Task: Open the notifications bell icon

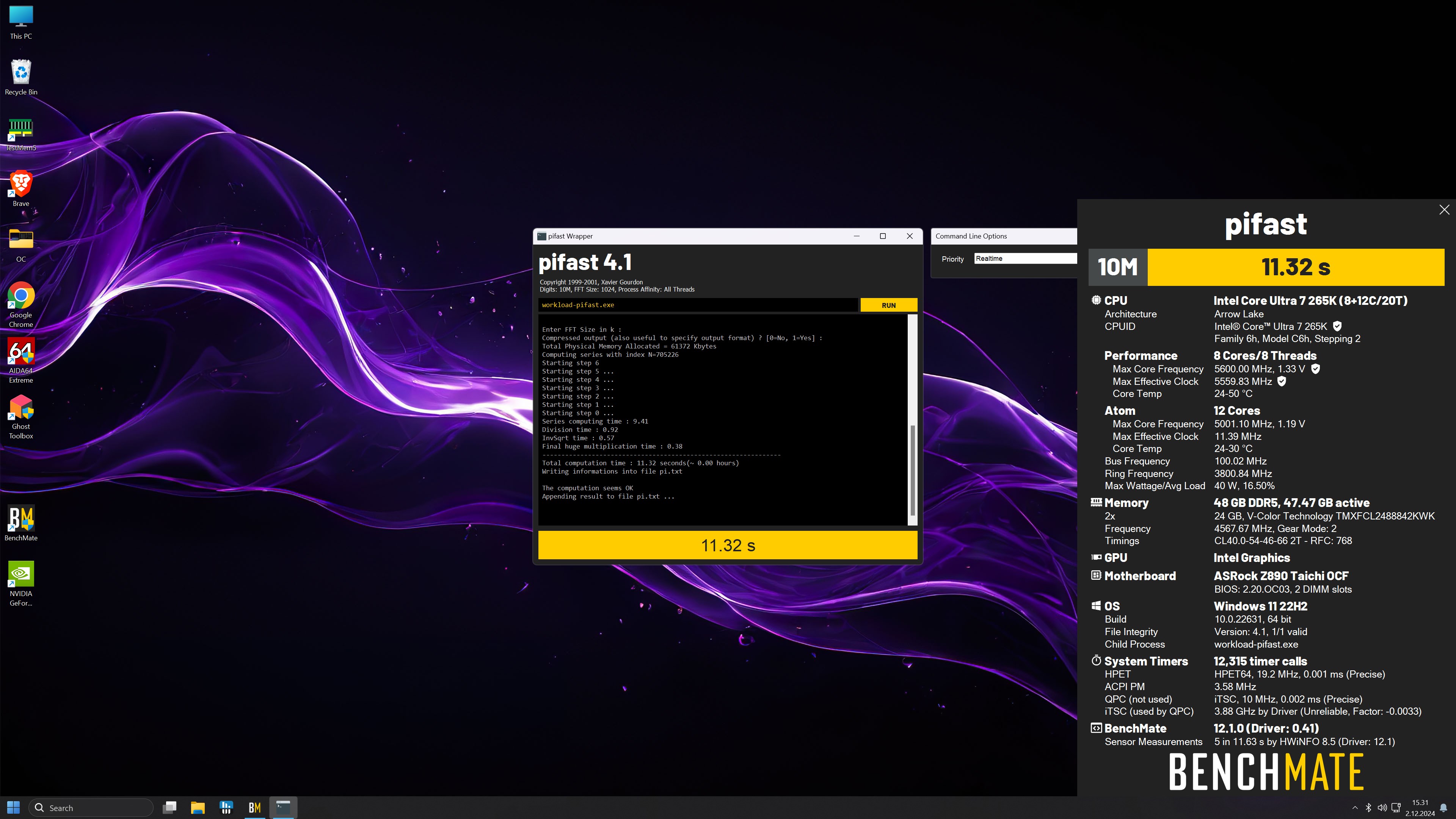Action: pos(1443,808)
